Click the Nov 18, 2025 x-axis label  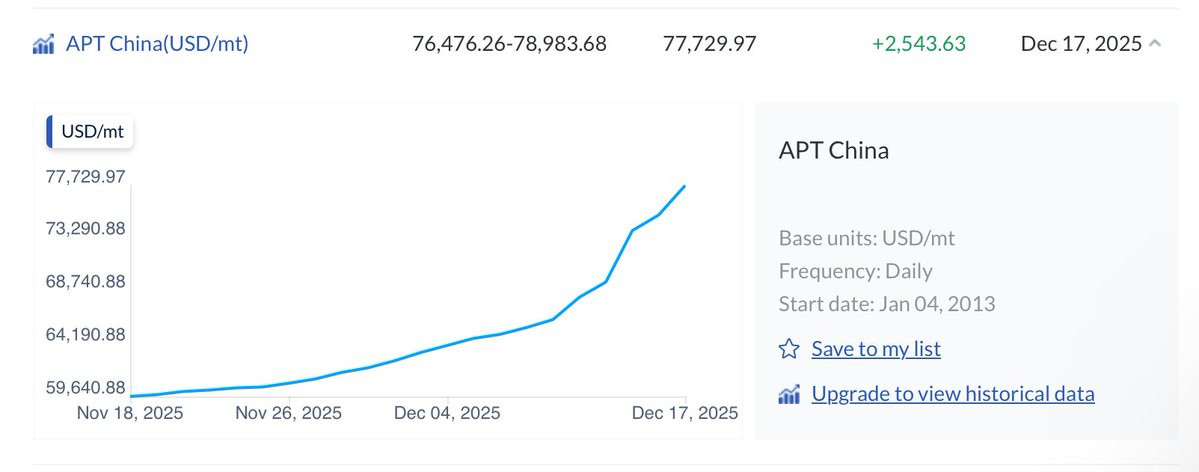coord(130,413)
